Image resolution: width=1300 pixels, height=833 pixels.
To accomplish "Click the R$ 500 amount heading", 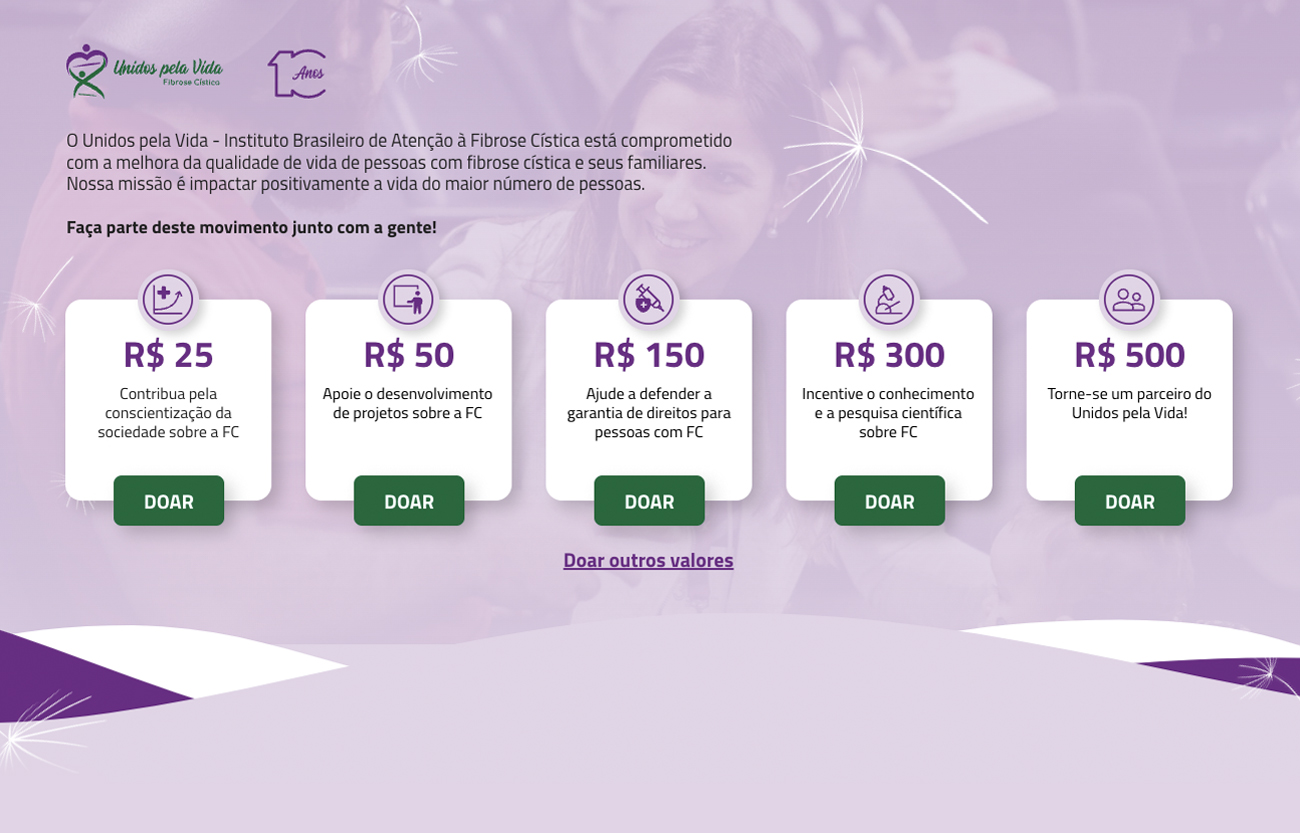I will tap(1129, 354).
